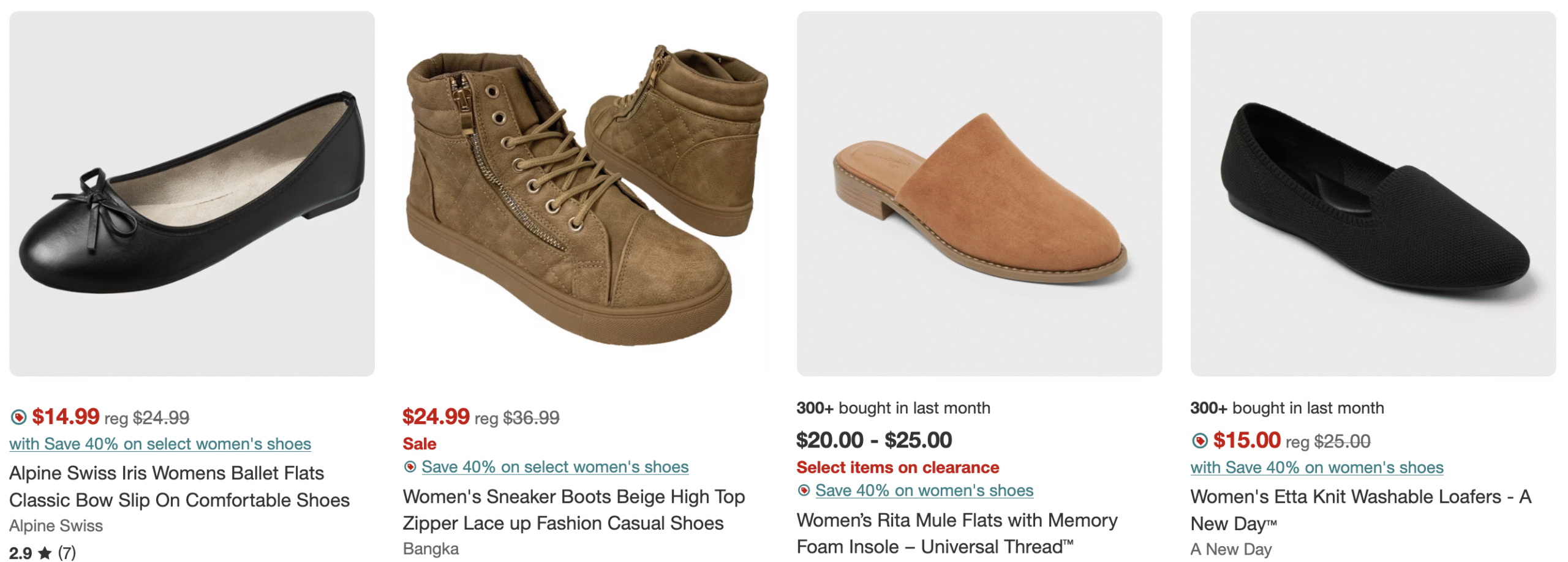Open the Alpine Swiss Iris Womens Ballet Flats title
Screen dimensions: 1568x562
pyautogui.click(x=179, y=487)
